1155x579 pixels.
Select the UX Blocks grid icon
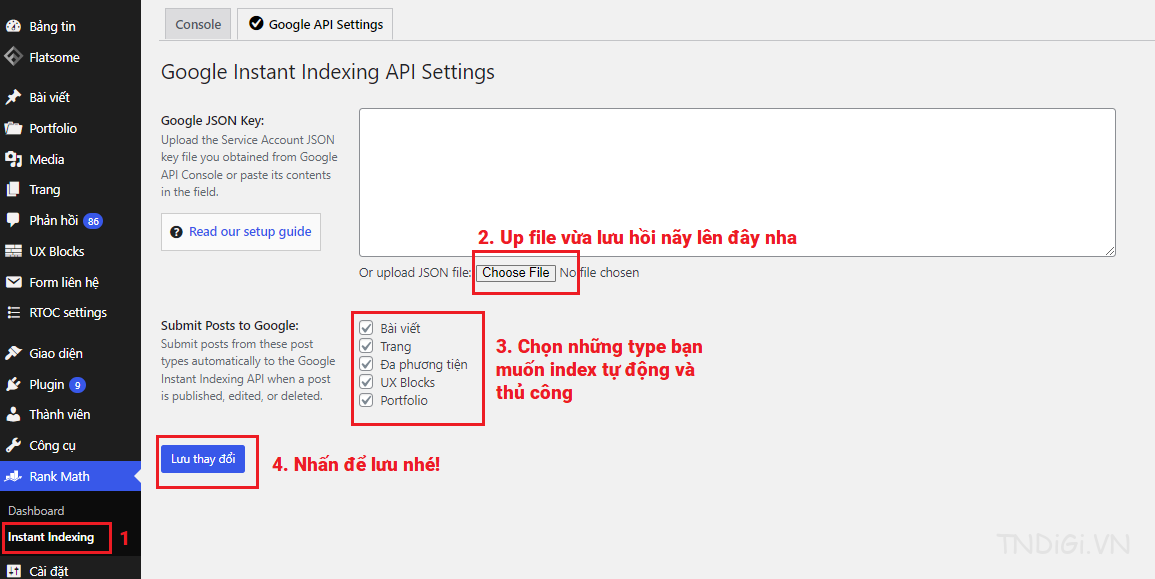click(13, 251)
